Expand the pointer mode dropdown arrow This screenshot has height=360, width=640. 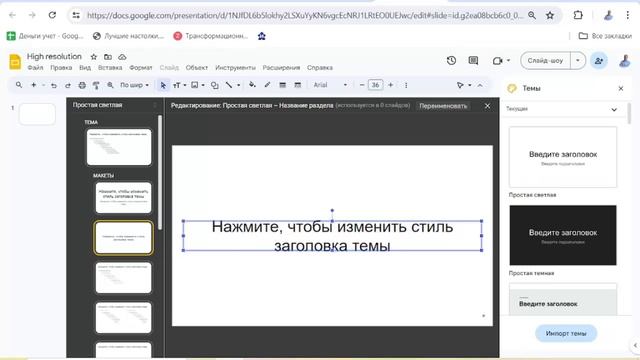tap(469, 85)
